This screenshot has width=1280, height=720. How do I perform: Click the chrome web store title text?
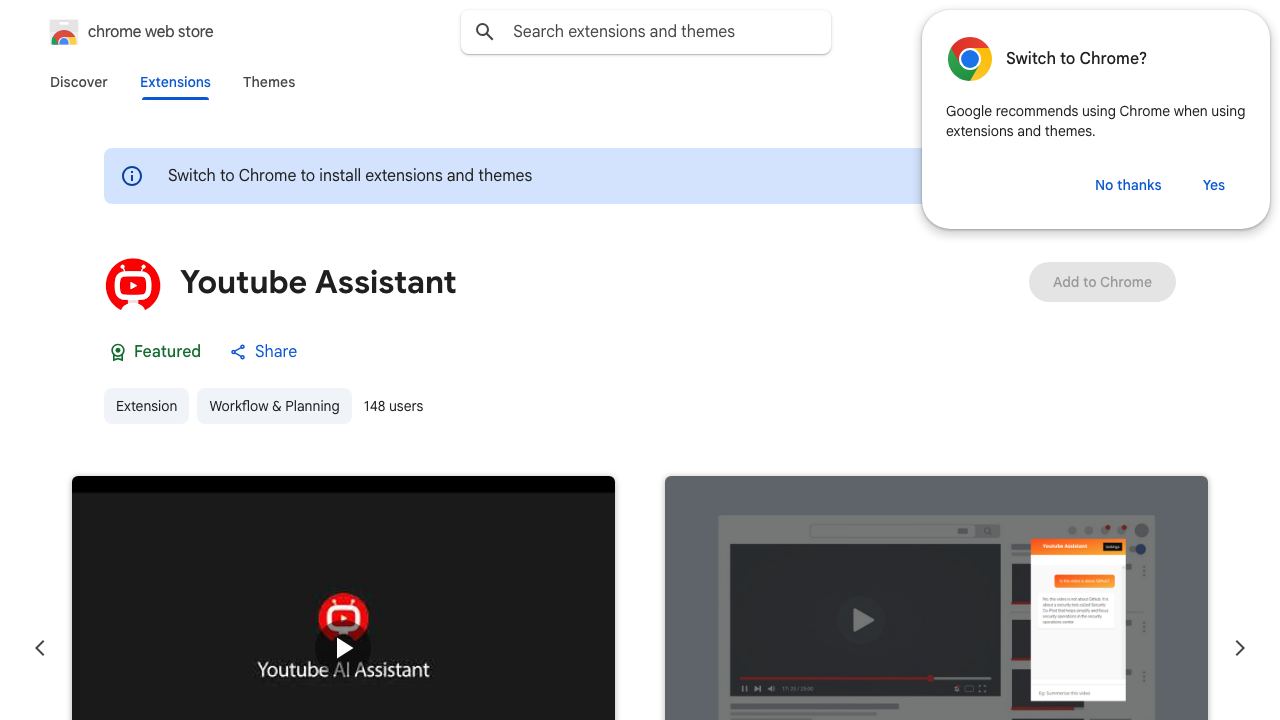tap(151, 32)
